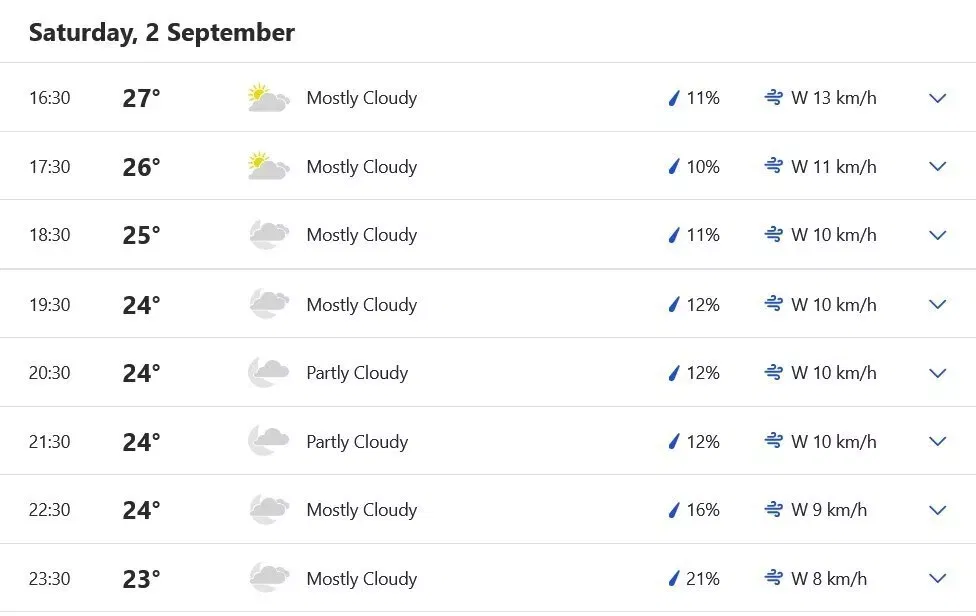Image resolution: width=976 pixels, height=616 pixels.
Task: Expand details for the 18:30 hour
Action: (937, 235)
